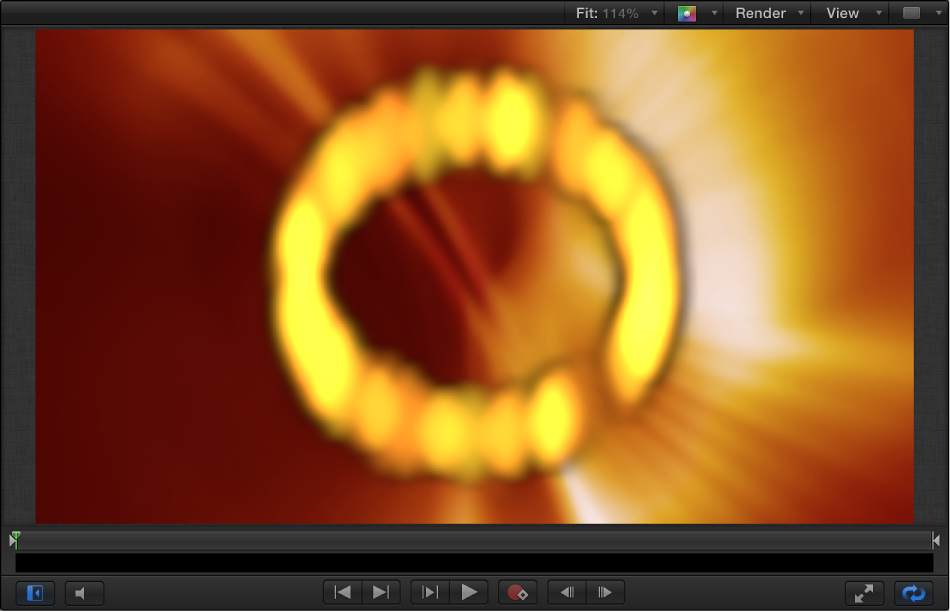950x612 pixels.
Task: Select the window layout icon in the toolbar
Action: pos(912,13)
